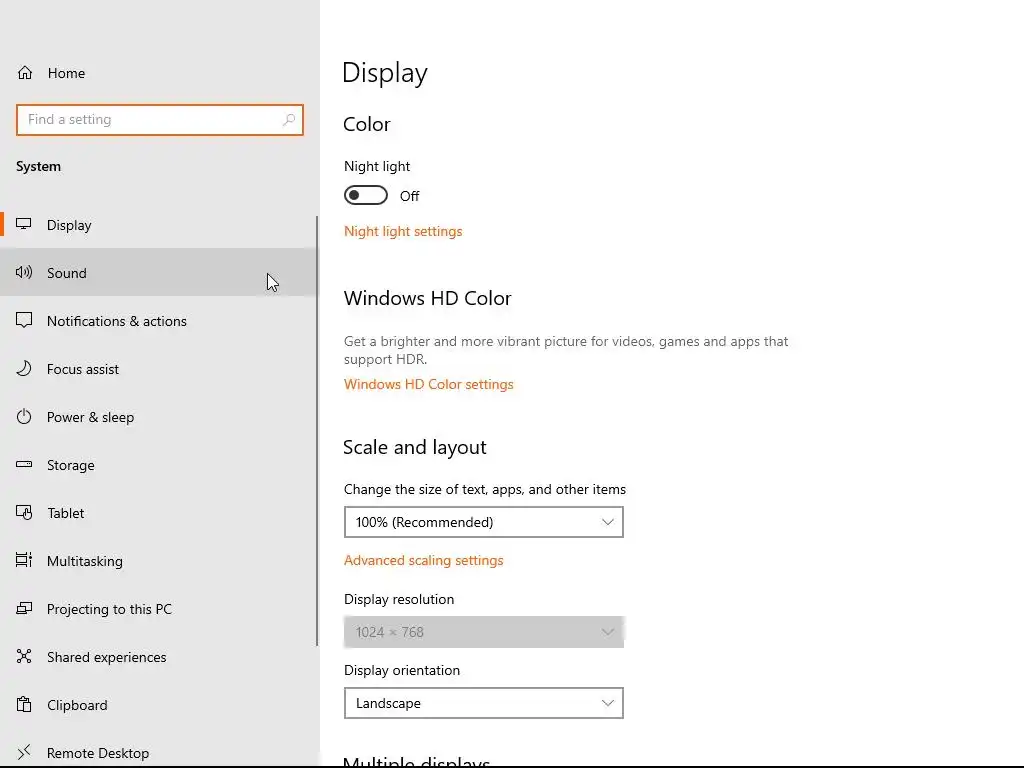Click the Shared experiences icon
This screenshot has width=1024, height=768.
[x=25, y=657]
